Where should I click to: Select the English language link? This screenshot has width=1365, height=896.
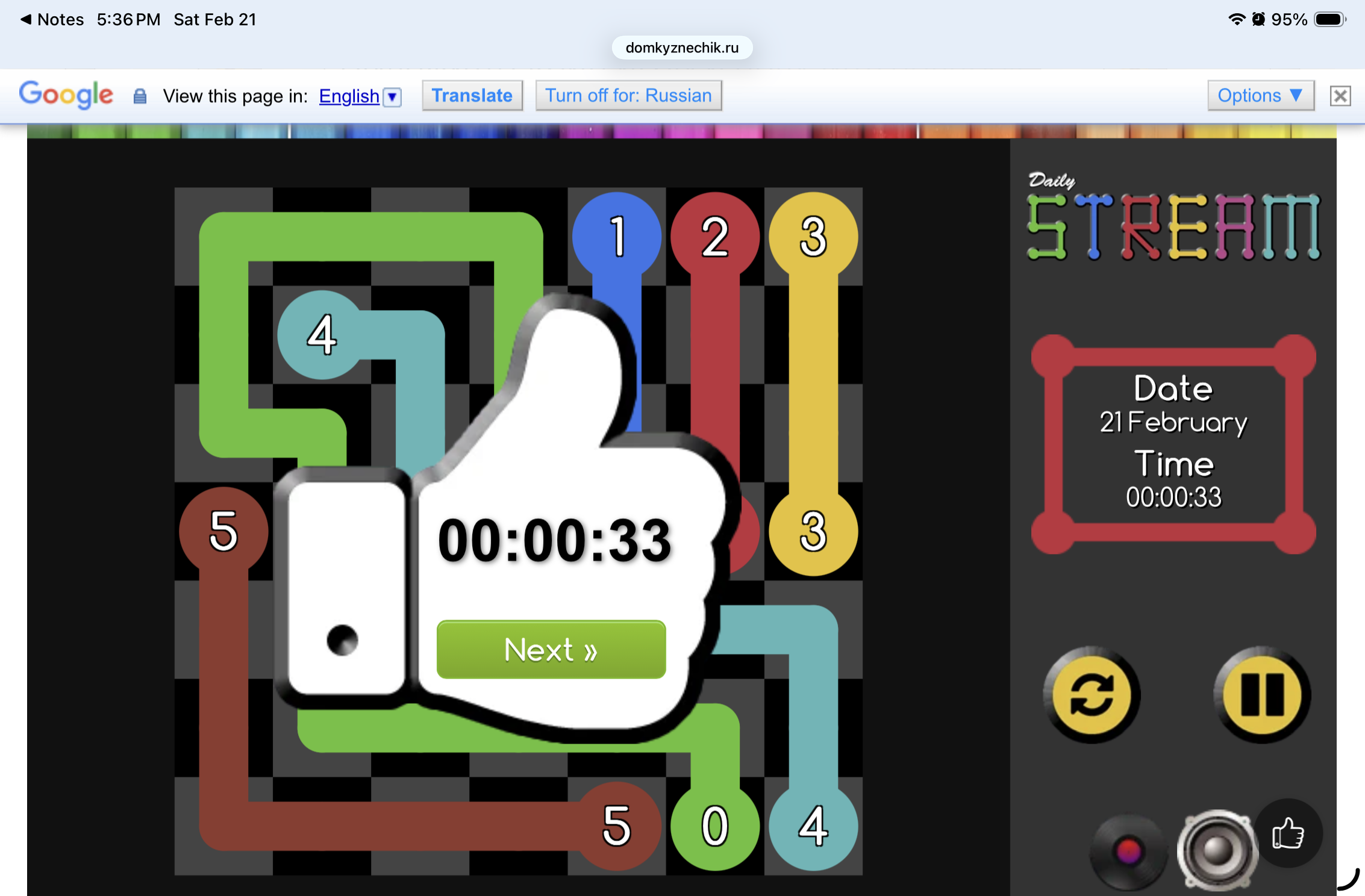[x=349, y=96]
